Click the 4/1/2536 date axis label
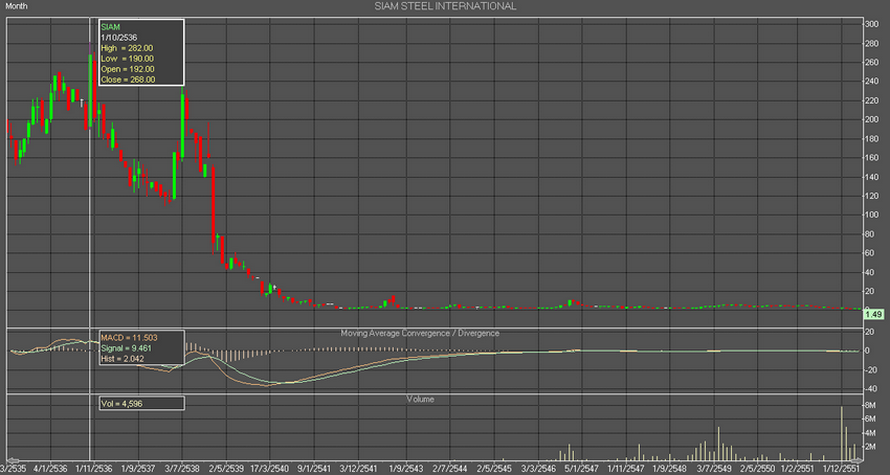This screenshot has width=890, height=475. (x=51, y=469)
